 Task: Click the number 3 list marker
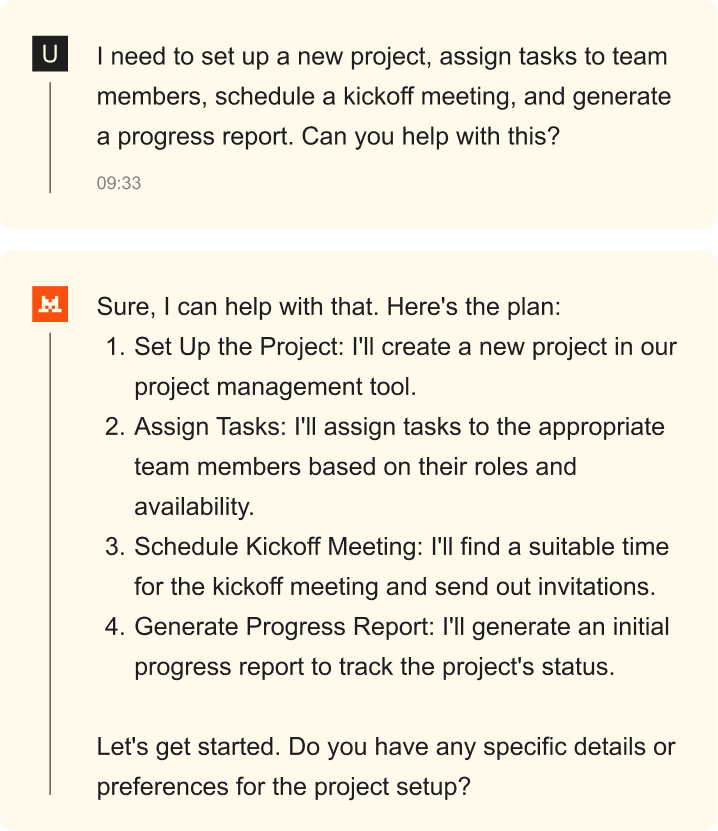[114, 547]
